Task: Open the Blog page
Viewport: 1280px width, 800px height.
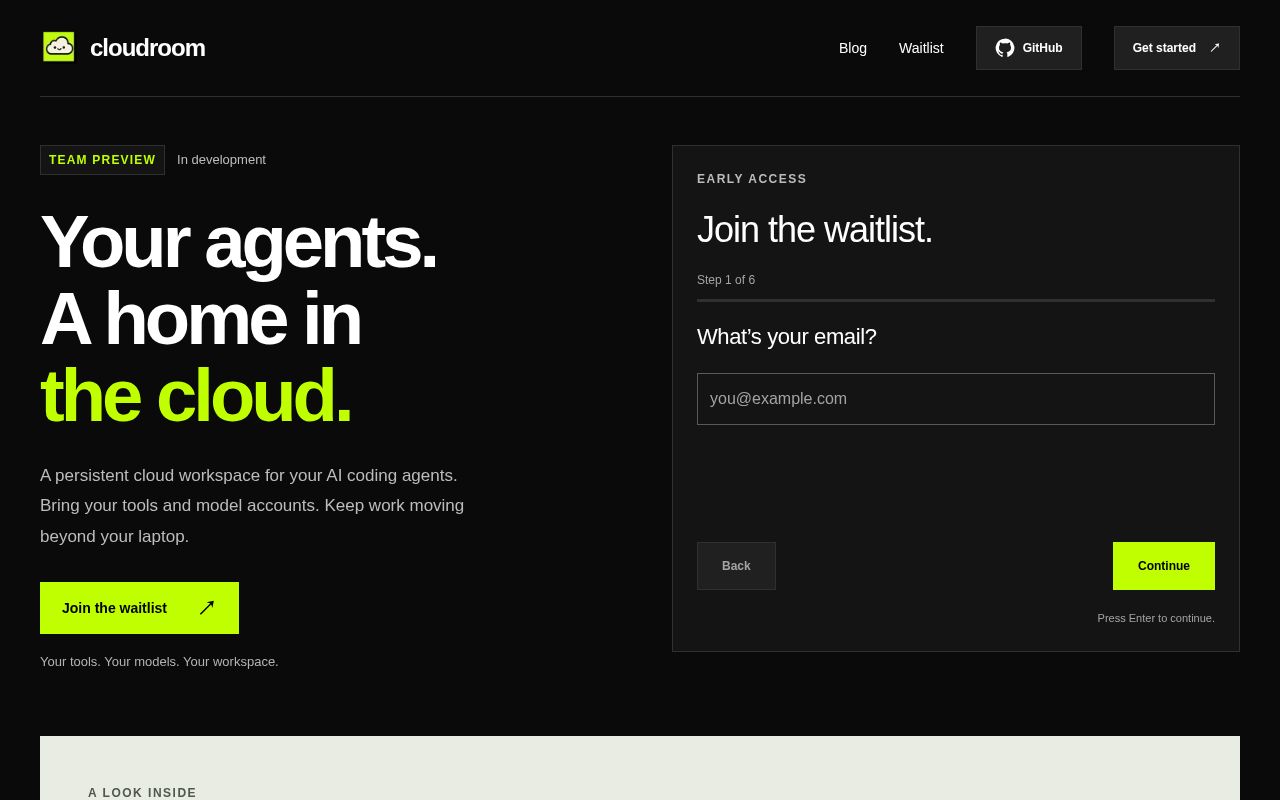Action: point(853,48)
